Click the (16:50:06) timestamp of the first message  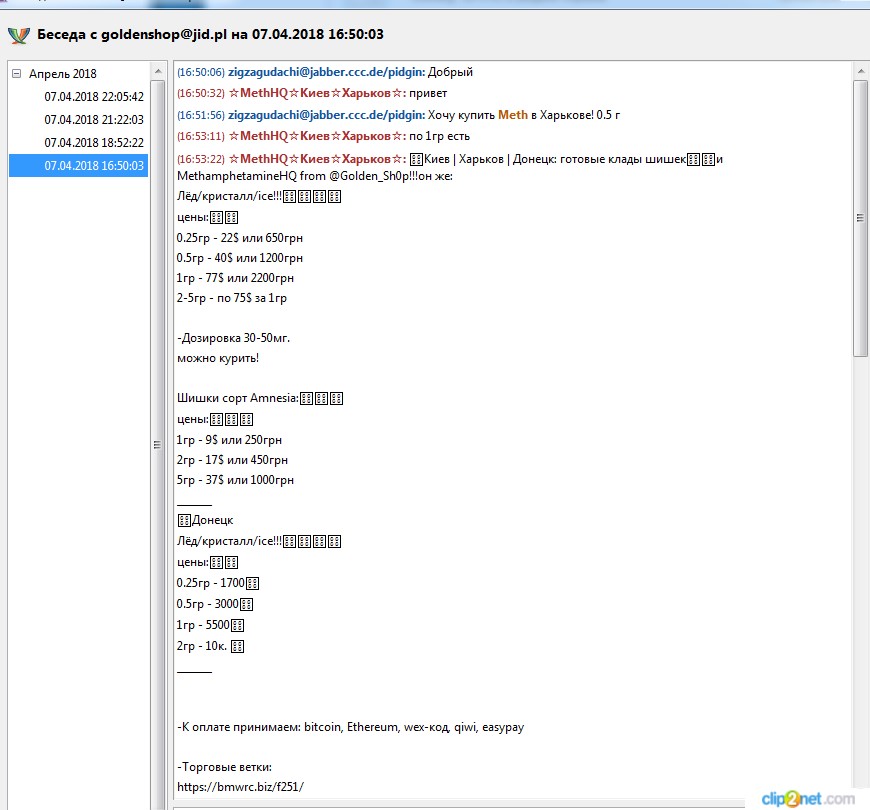(x=200, y=72)
